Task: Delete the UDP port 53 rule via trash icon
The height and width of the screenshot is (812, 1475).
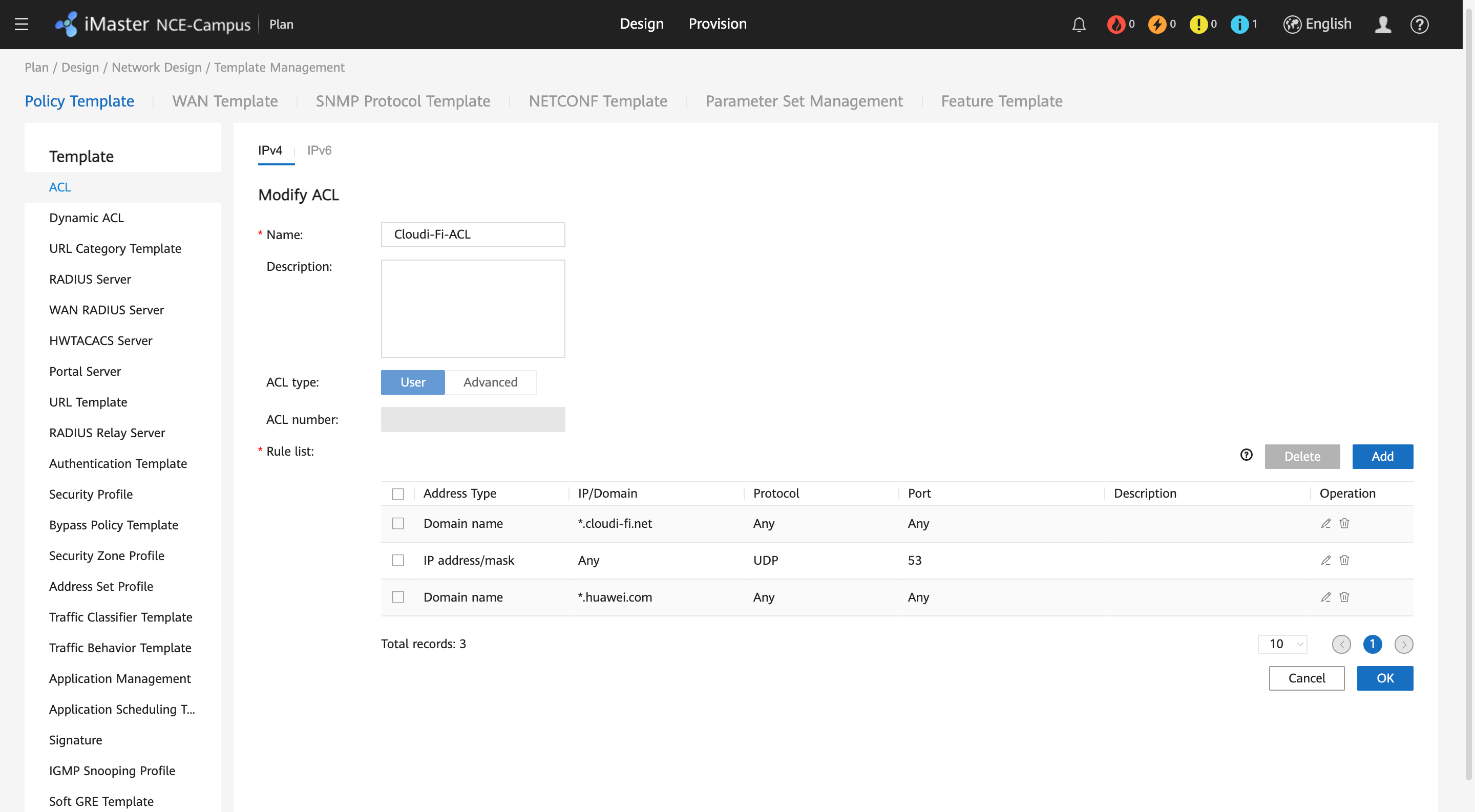Action: (x=1344, y=560)
